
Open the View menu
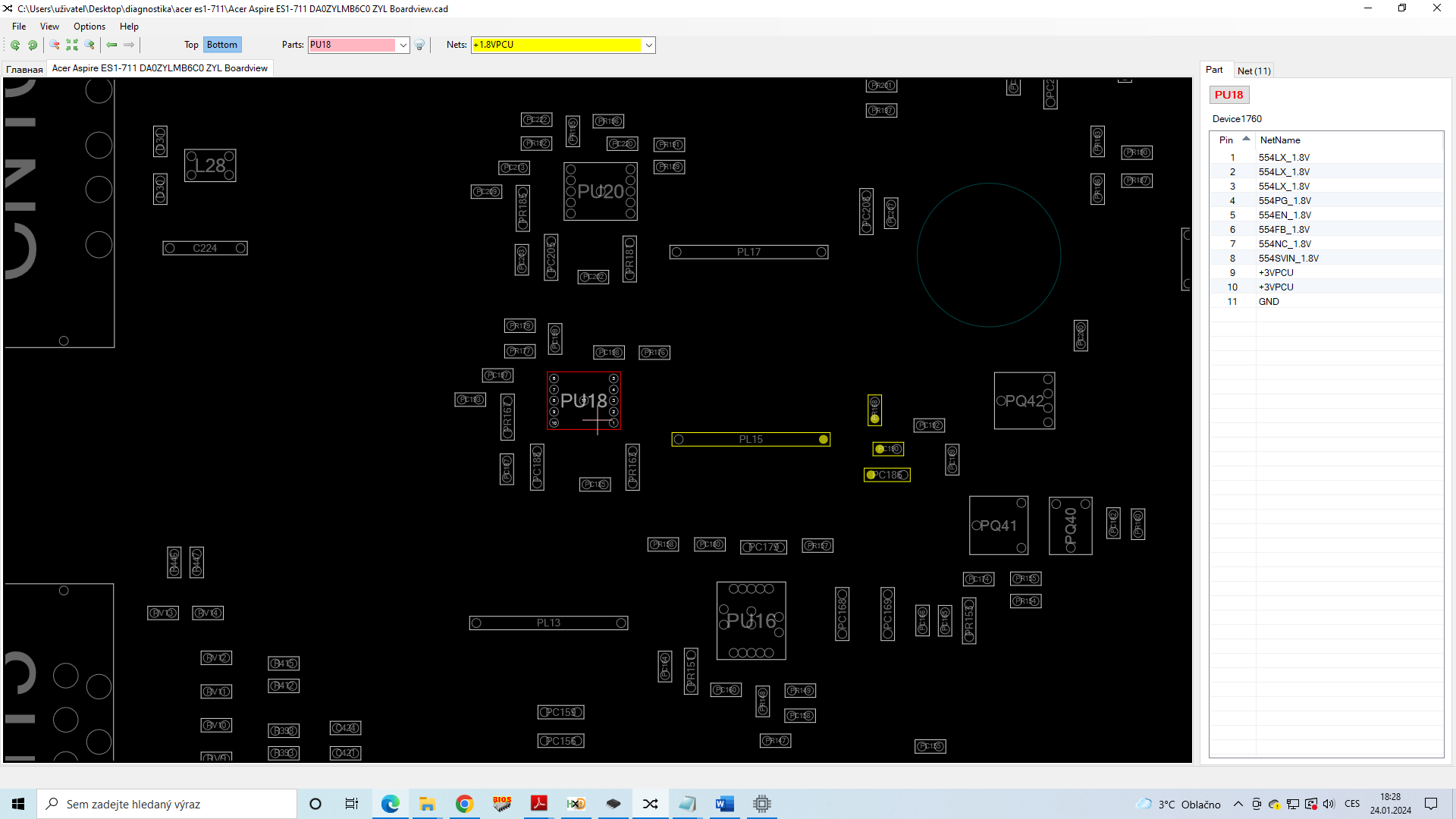click(x=49, y=26)
